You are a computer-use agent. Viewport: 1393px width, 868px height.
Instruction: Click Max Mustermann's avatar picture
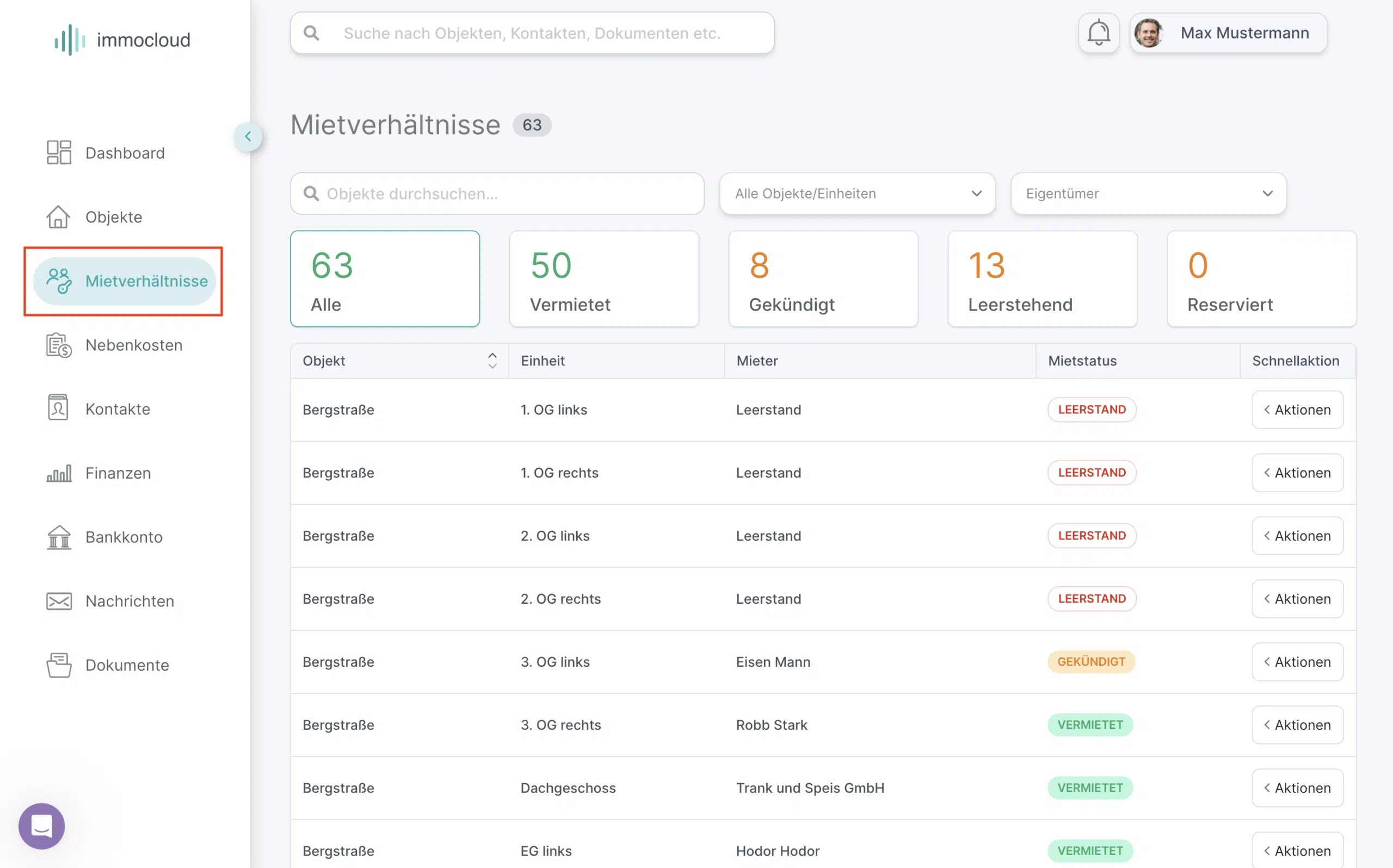click(1148, 33)
